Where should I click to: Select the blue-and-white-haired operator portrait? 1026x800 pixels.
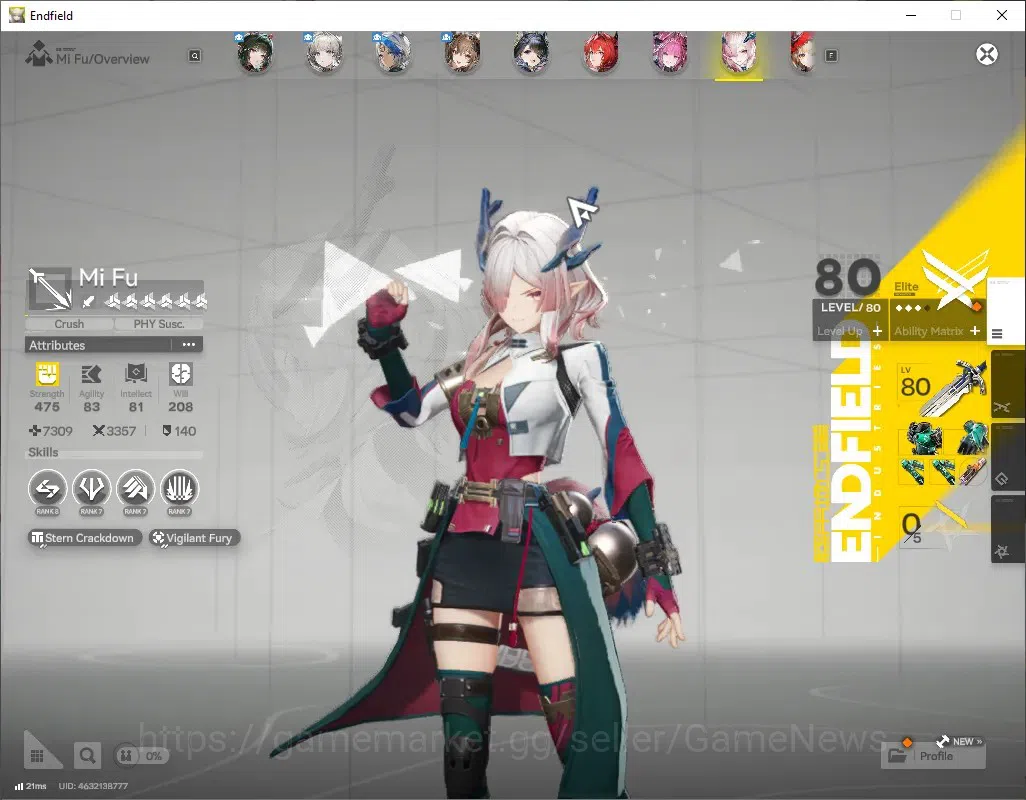393,53
